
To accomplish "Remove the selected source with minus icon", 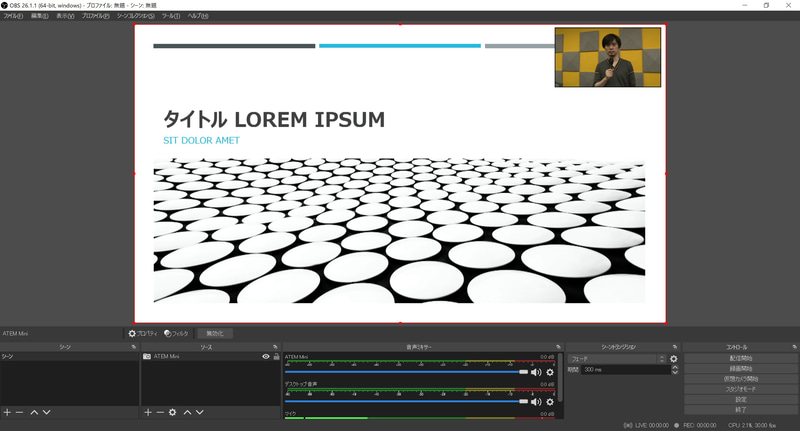I will coord(160,412).
